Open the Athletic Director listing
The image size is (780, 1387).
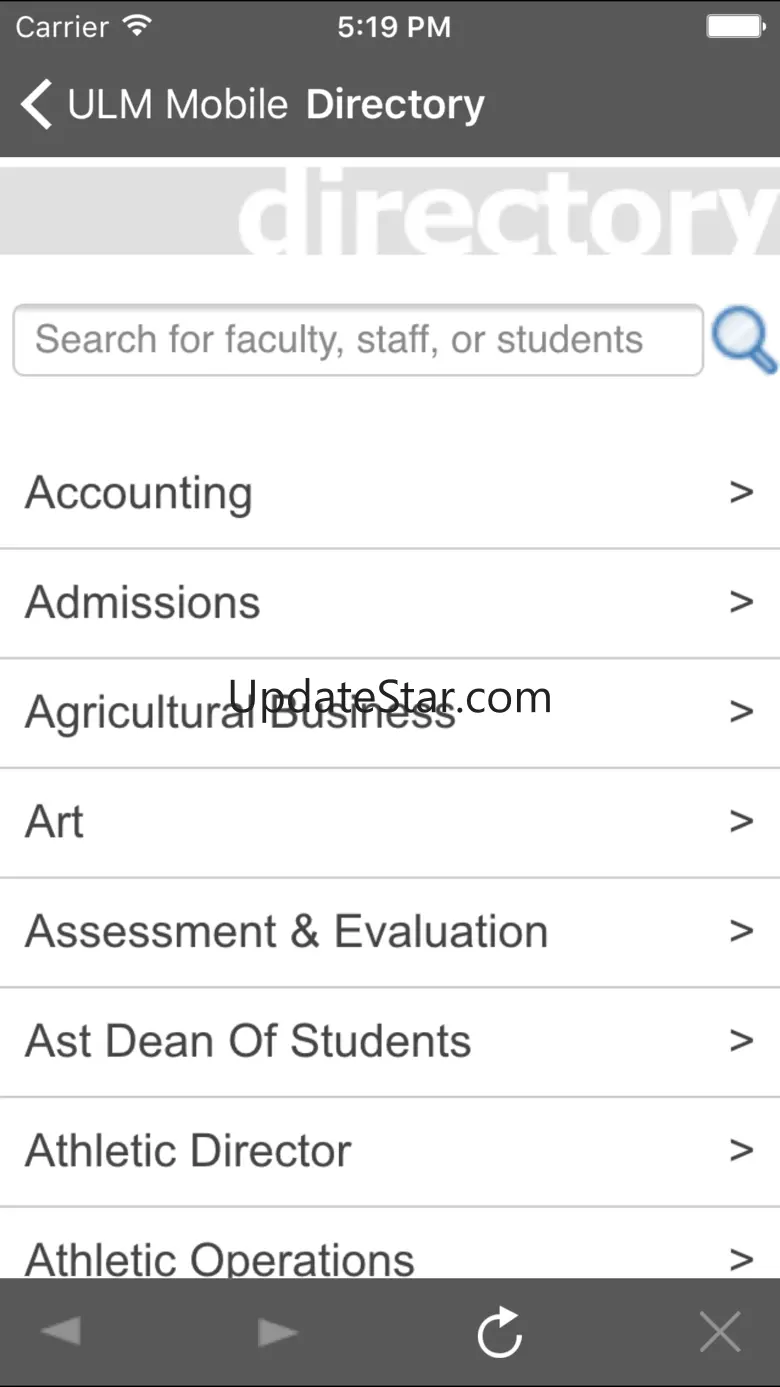[x=188, y=1151]
